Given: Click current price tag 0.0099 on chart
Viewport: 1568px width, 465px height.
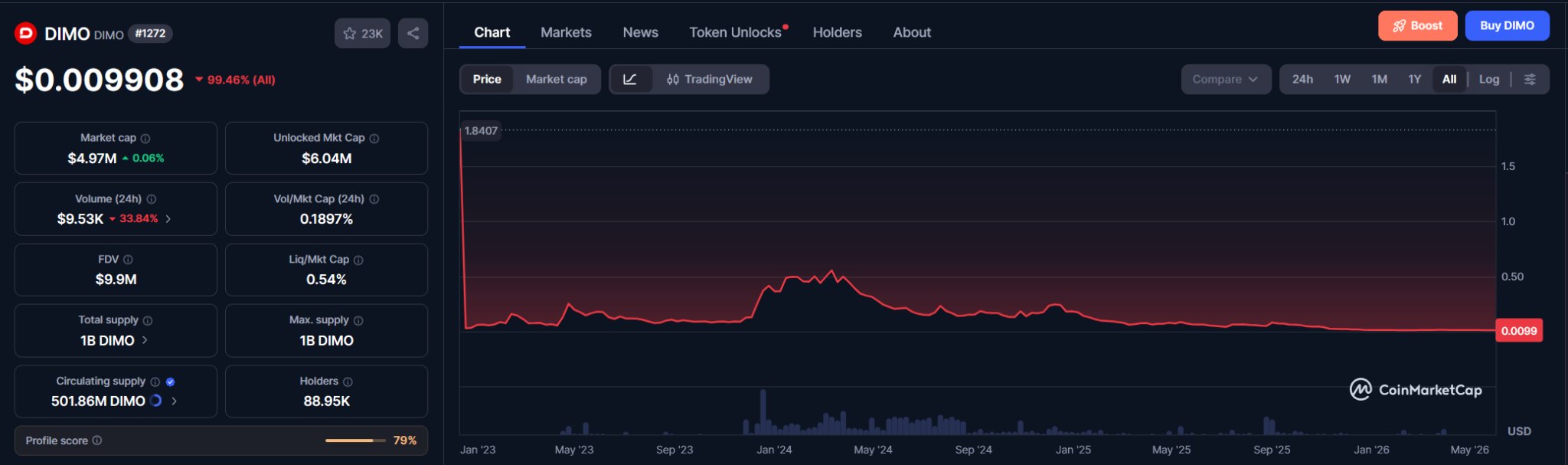Looking at the screenshot, I should click(1519, 331).
